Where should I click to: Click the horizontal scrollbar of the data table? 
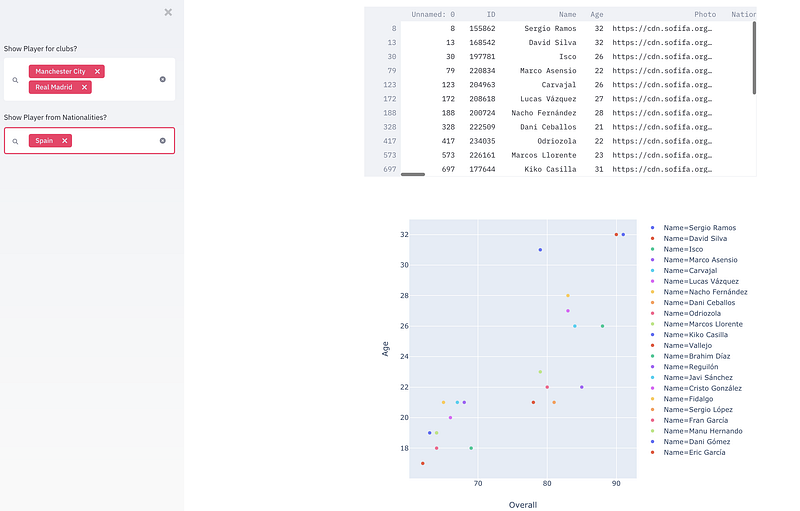coord(413,174)
